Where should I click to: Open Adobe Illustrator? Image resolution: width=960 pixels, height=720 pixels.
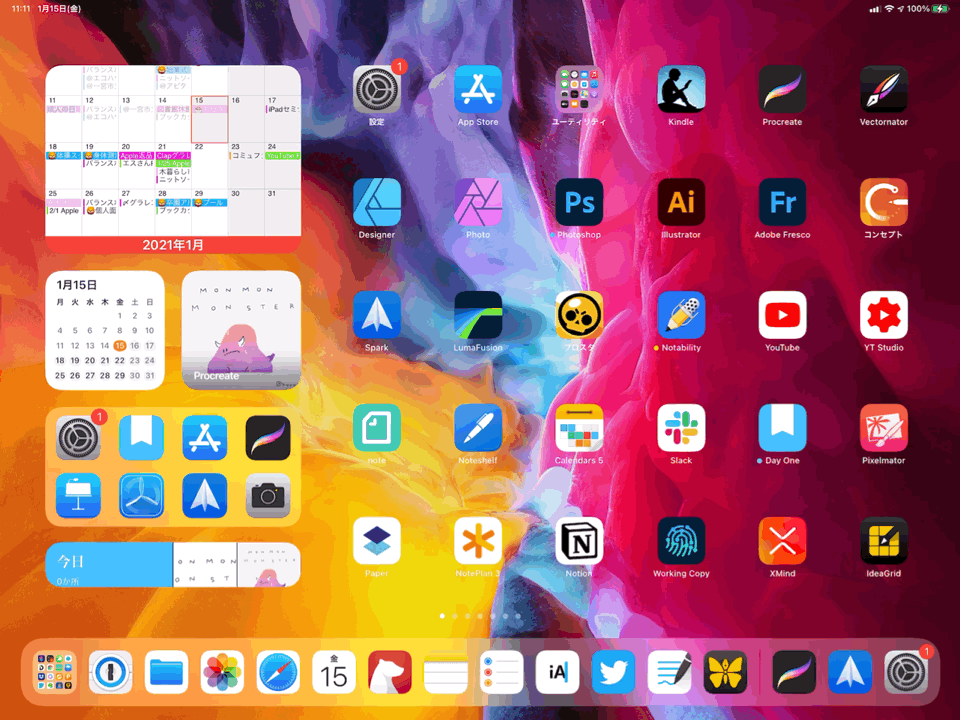[681, 202]
